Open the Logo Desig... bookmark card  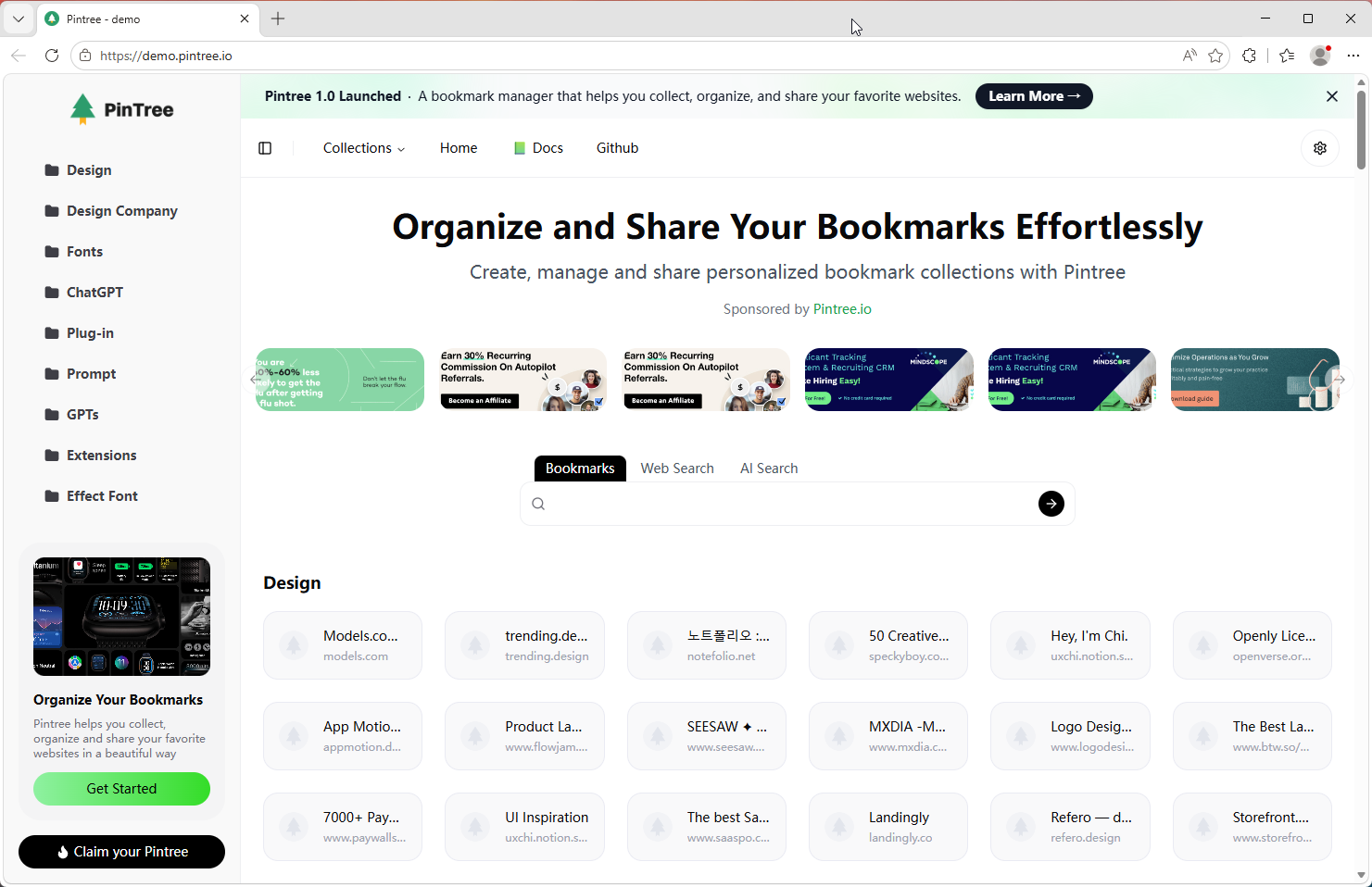(x=1070, y=736)
